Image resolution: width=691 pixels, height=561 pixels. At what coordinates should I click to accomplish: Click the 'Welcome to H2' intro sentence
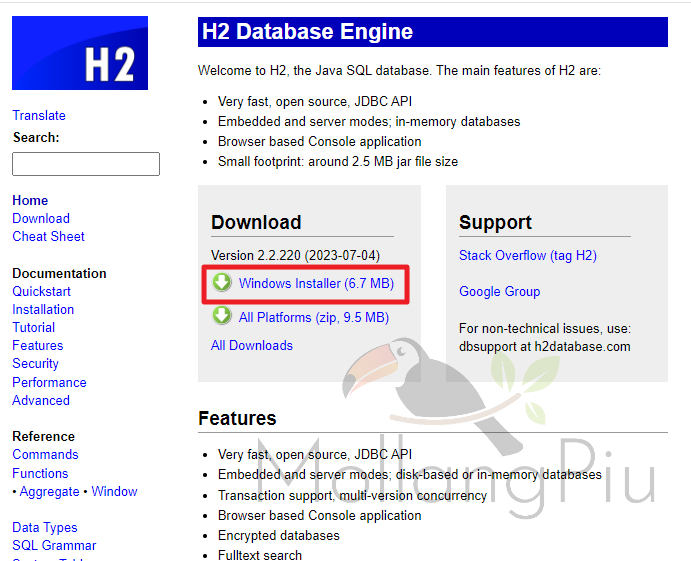pos(399,71)
